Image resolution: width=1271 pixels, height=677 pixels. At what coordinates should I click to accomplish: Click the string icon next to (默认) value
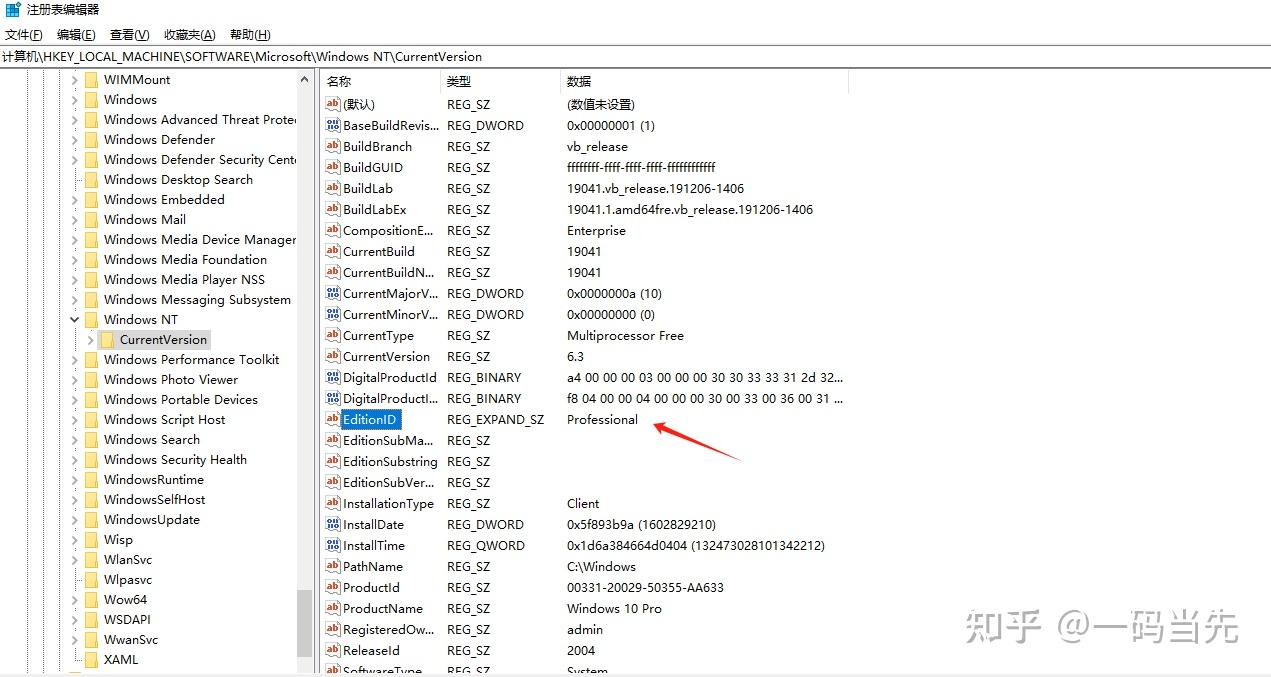pyautogui.click(x=333, y=104)
